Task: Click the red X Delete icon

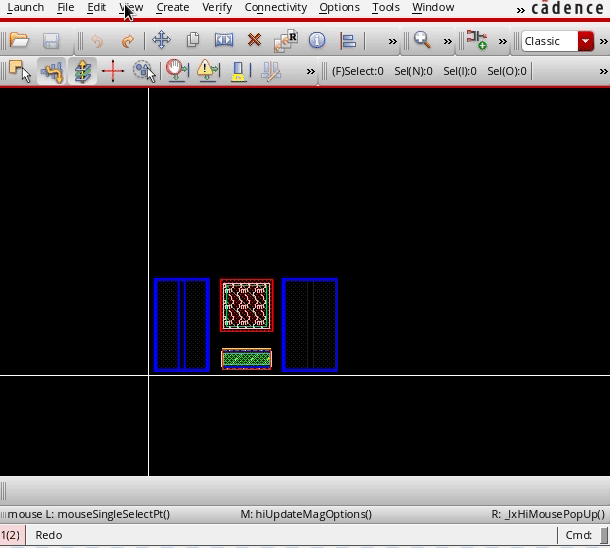Action: pos(254,41)
